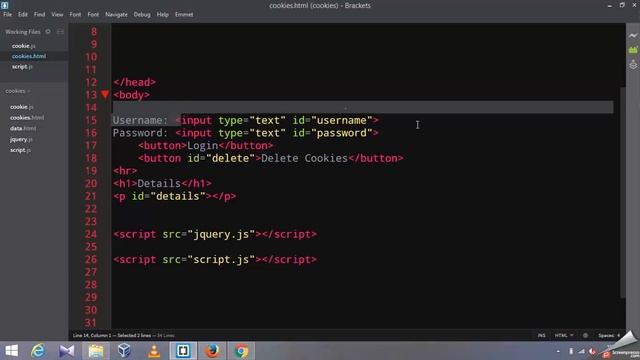Click line number 20 in gutter
The height and width of the screenshot is (360, 640).
91,183
